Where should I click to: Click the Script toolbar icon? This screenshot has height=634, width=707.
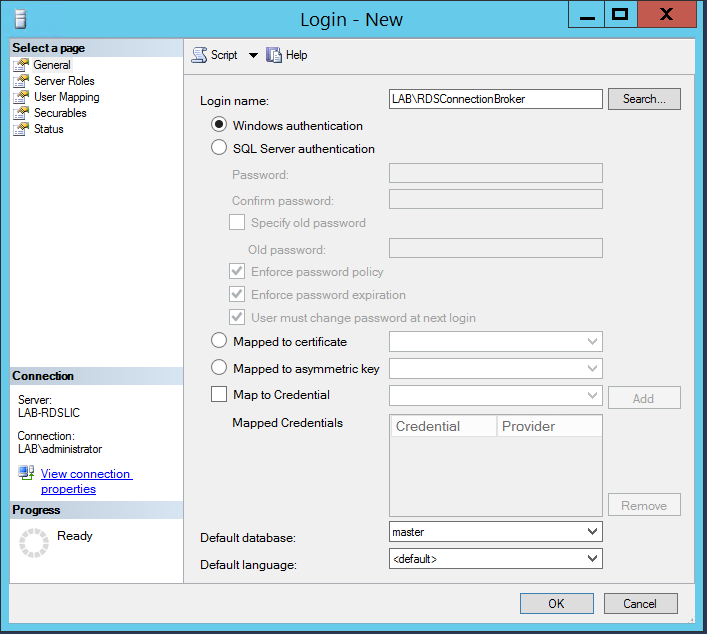199,55
